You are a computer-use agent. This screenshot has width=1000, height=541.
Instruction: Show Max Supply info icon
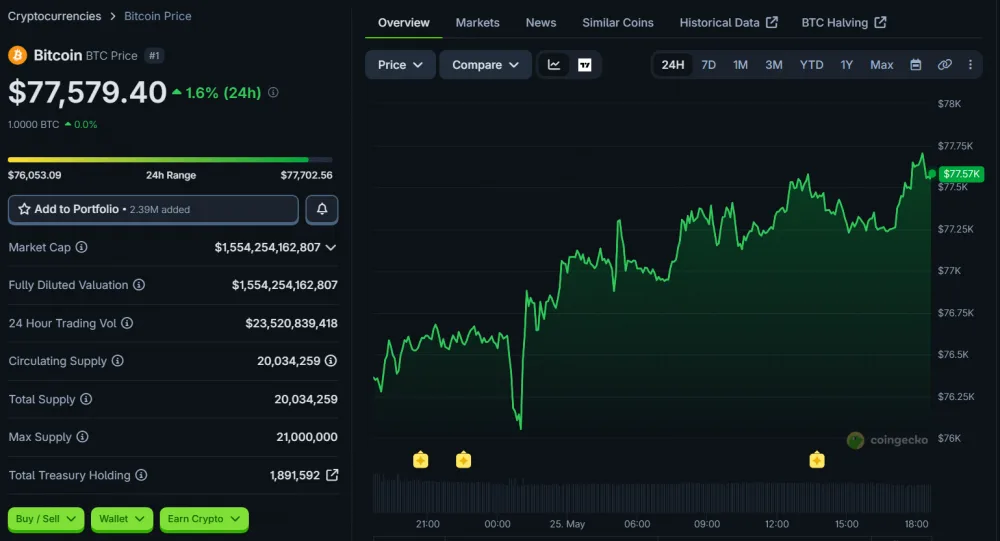82,436
